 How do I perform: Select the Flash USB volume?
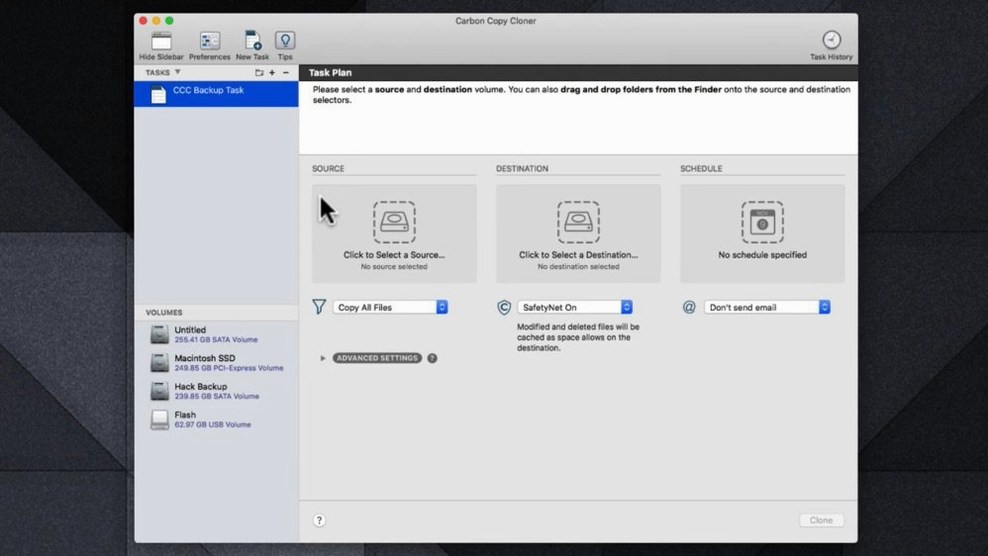(x=216, y=419)
